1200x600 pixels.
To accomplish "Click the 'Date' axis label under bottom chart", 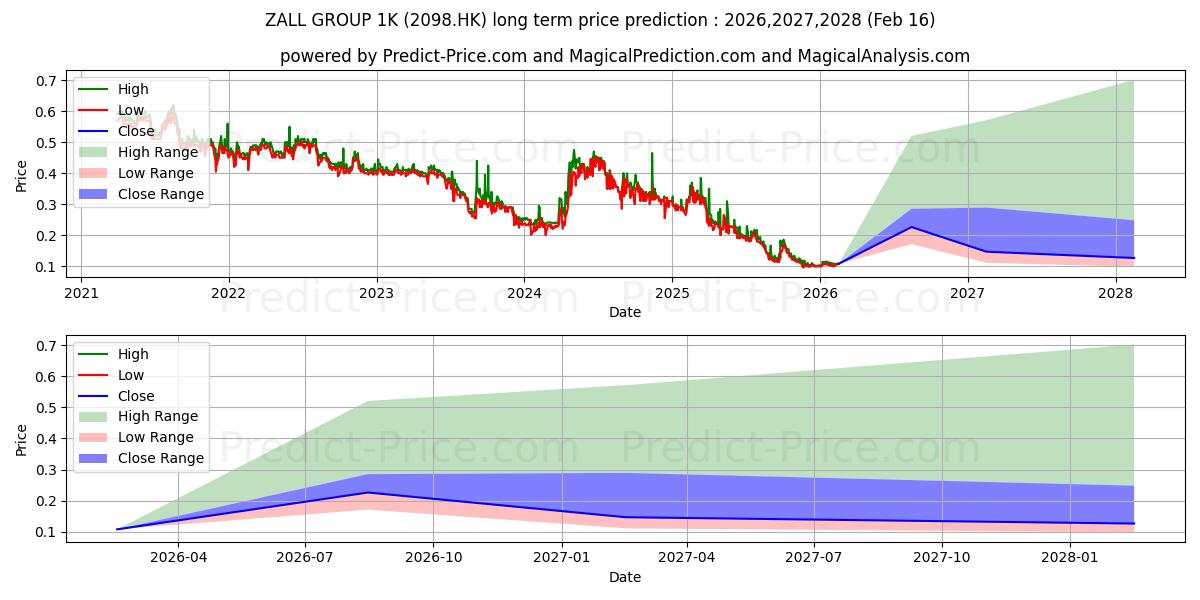I will (x=625, y=577).
